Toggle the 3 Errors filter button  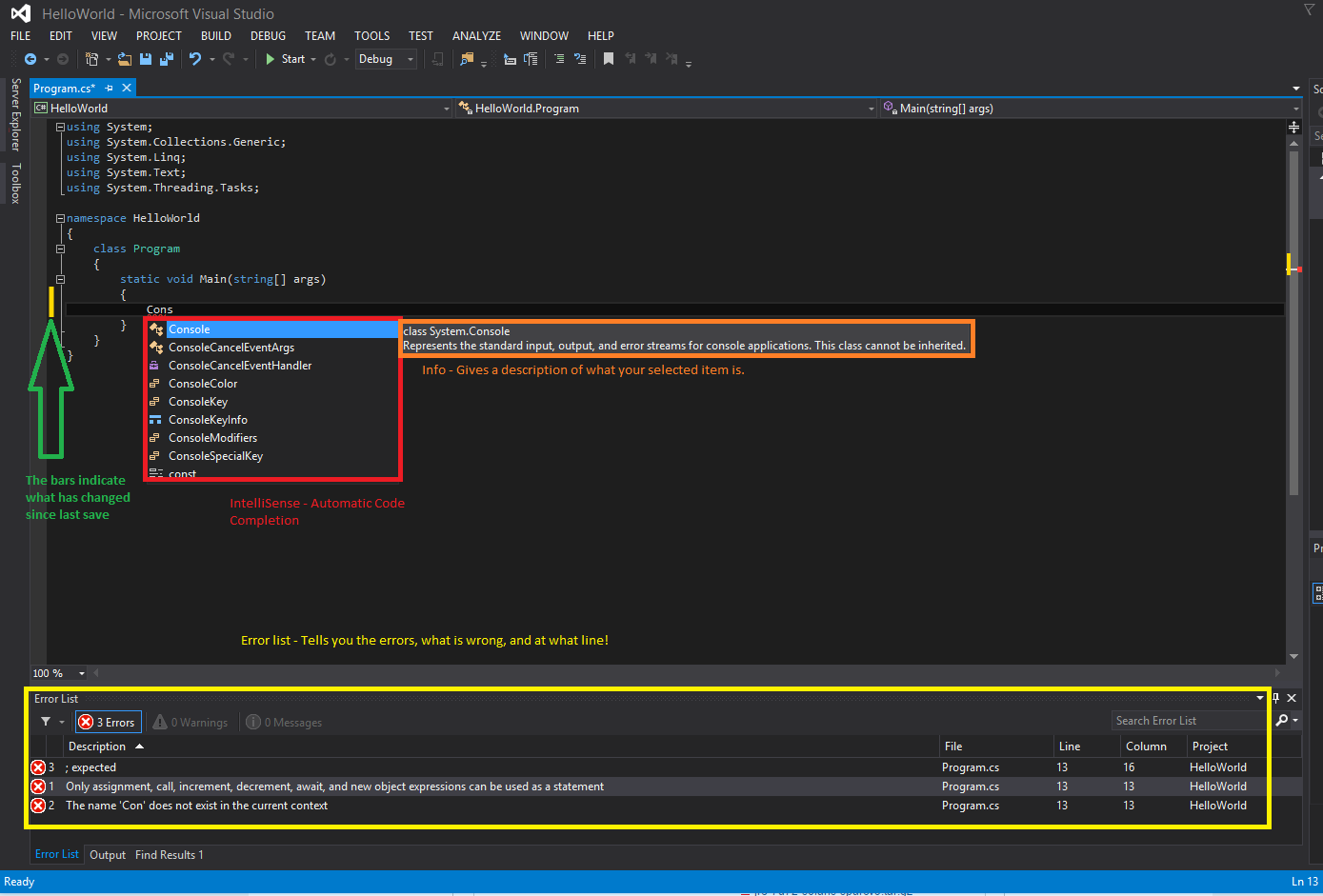click(108, 722)
